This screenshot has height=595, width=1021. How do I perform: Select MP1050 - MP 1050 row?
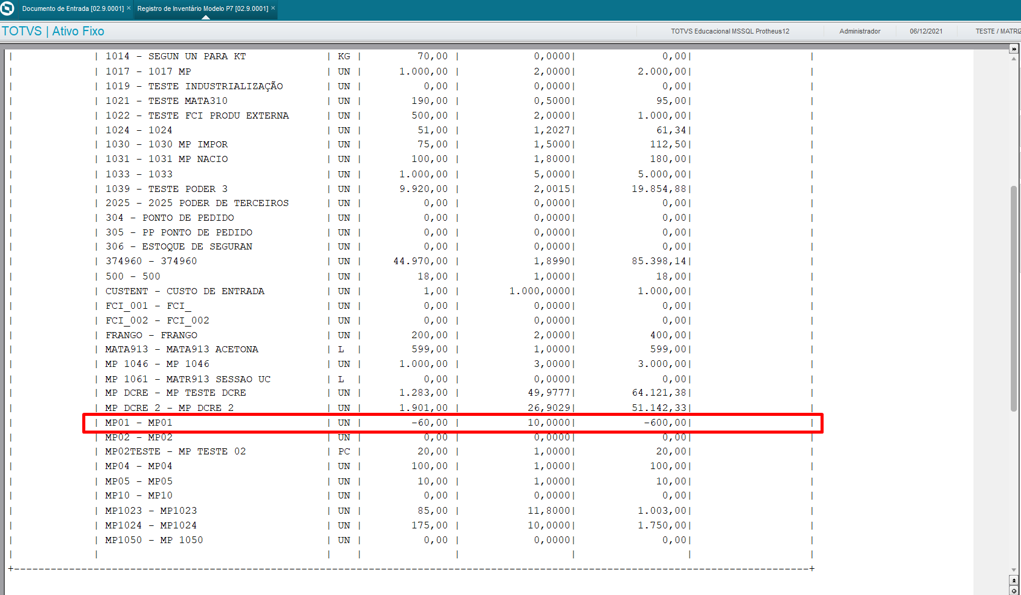[154, 540]
